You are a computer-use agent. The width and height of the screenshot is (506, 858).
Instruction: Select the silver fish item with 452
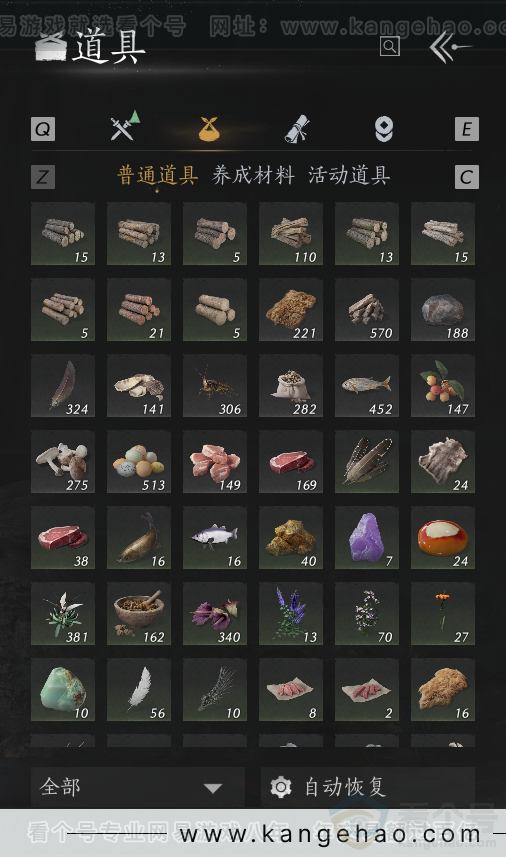pos(367,385)
